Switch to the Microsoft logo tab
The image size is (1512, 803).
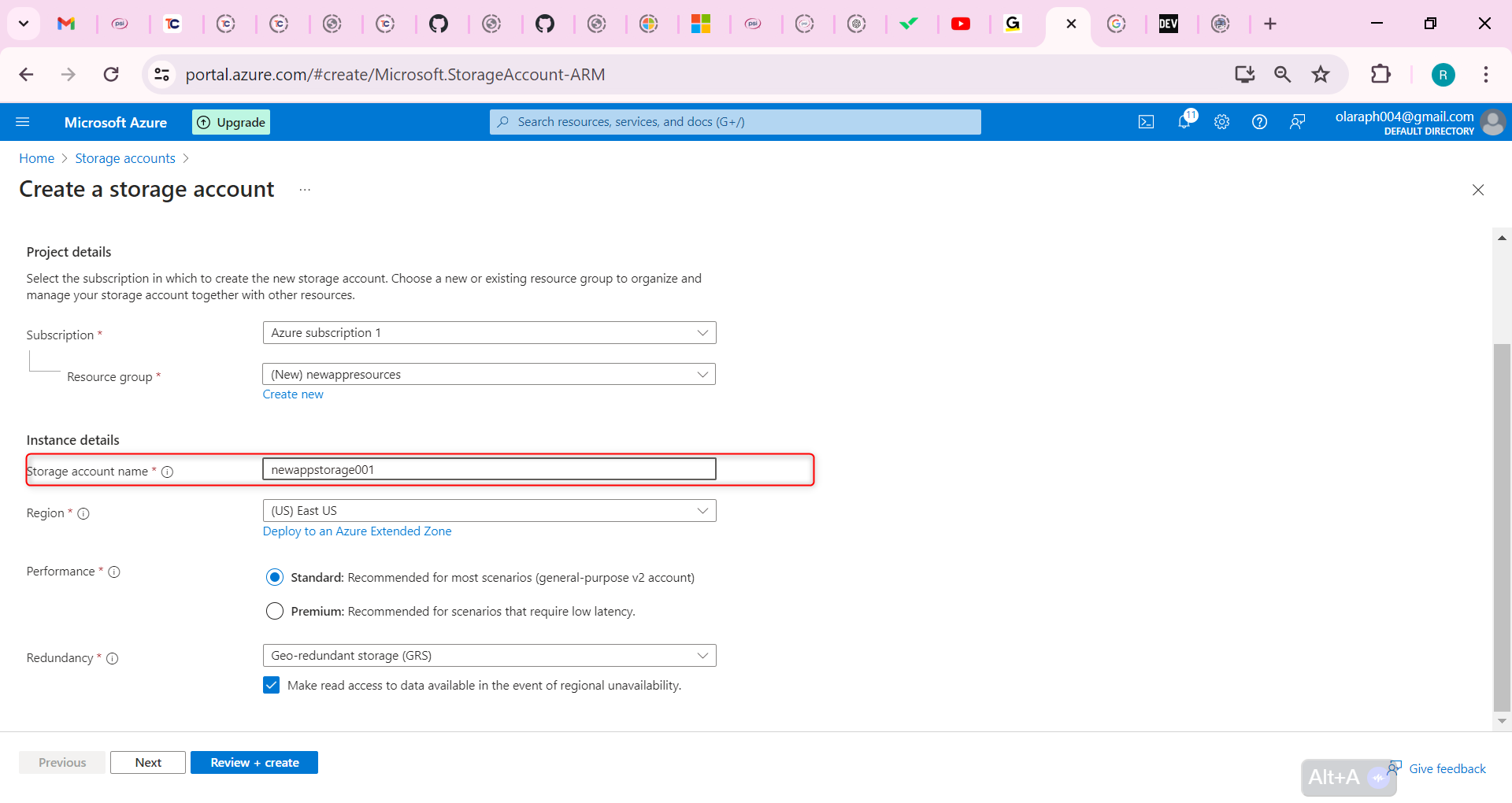tap(701, 24)
